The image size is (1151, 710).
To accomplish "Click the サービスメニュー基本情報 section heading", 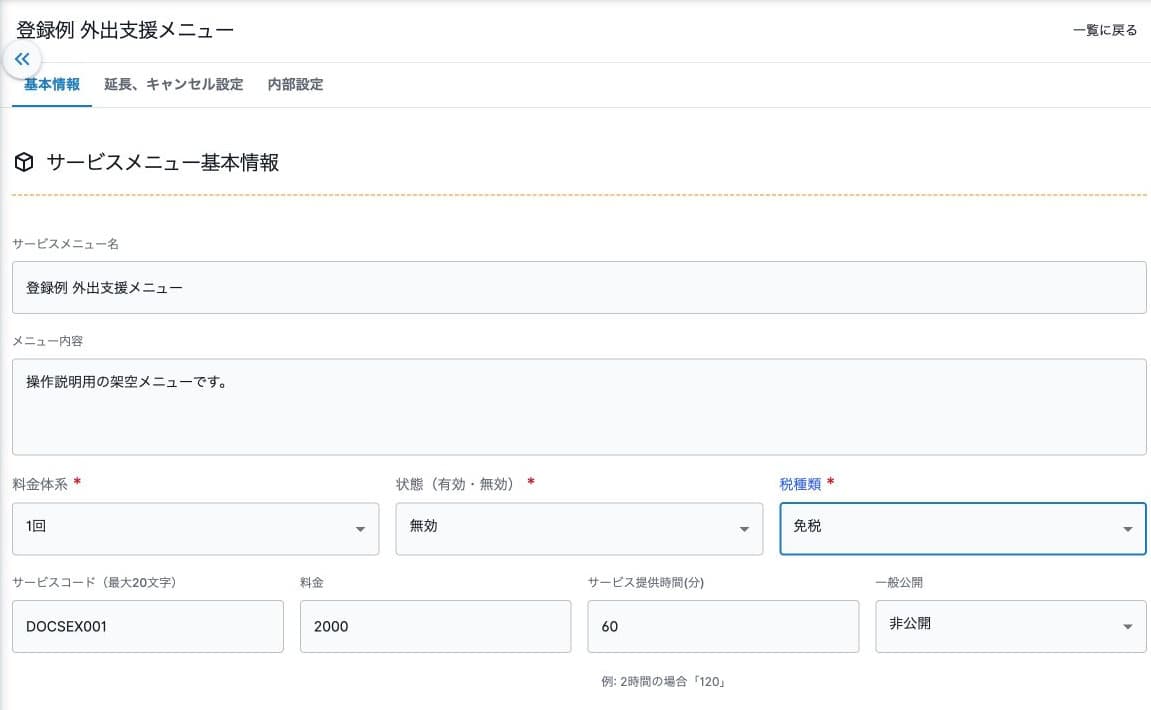I will (163, 162).
